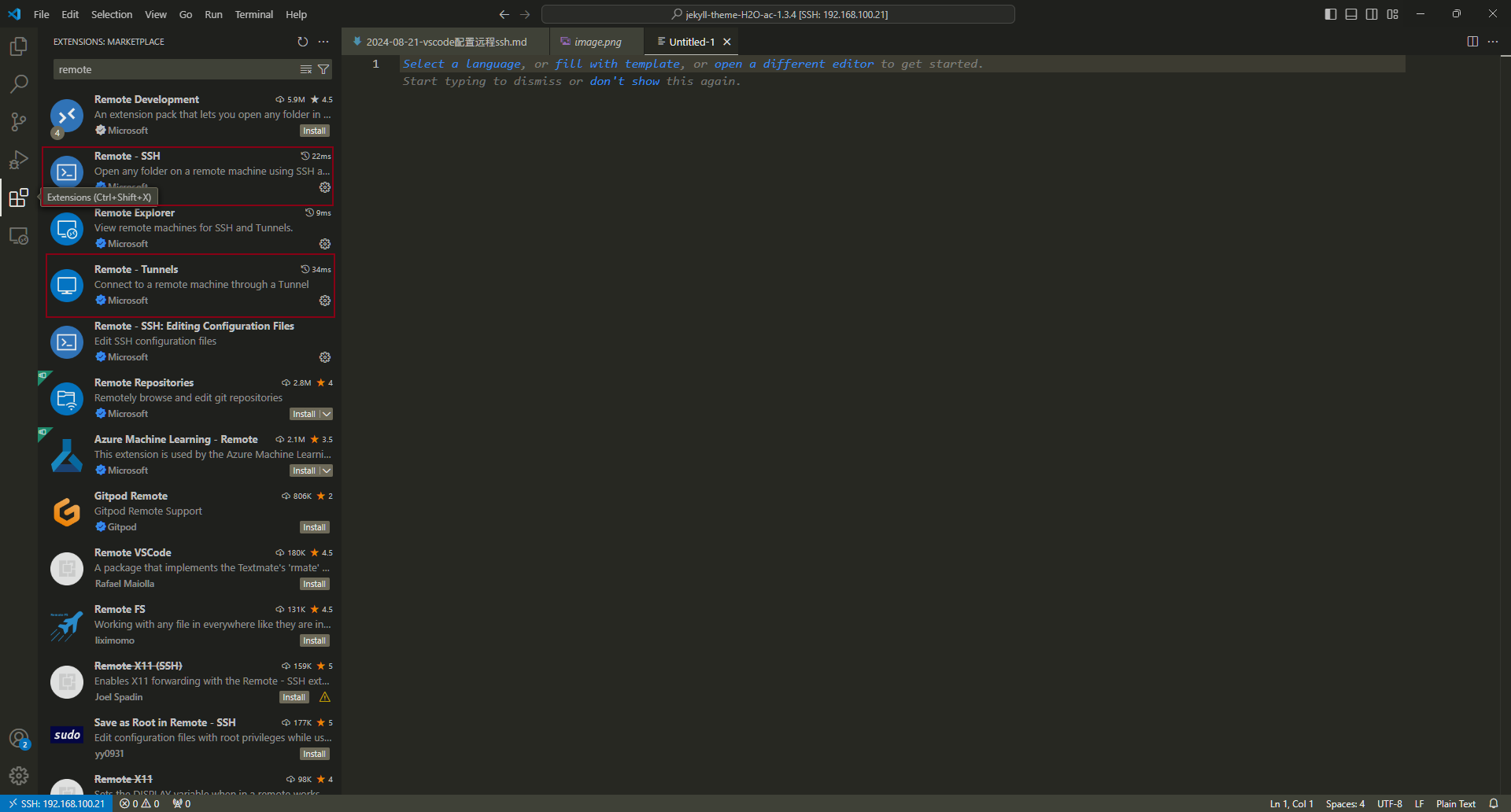This screenshot has width=1511, height=812.
Task: Open the Run and Debug view
Action: pyautogui.click(x=19, y=159)
